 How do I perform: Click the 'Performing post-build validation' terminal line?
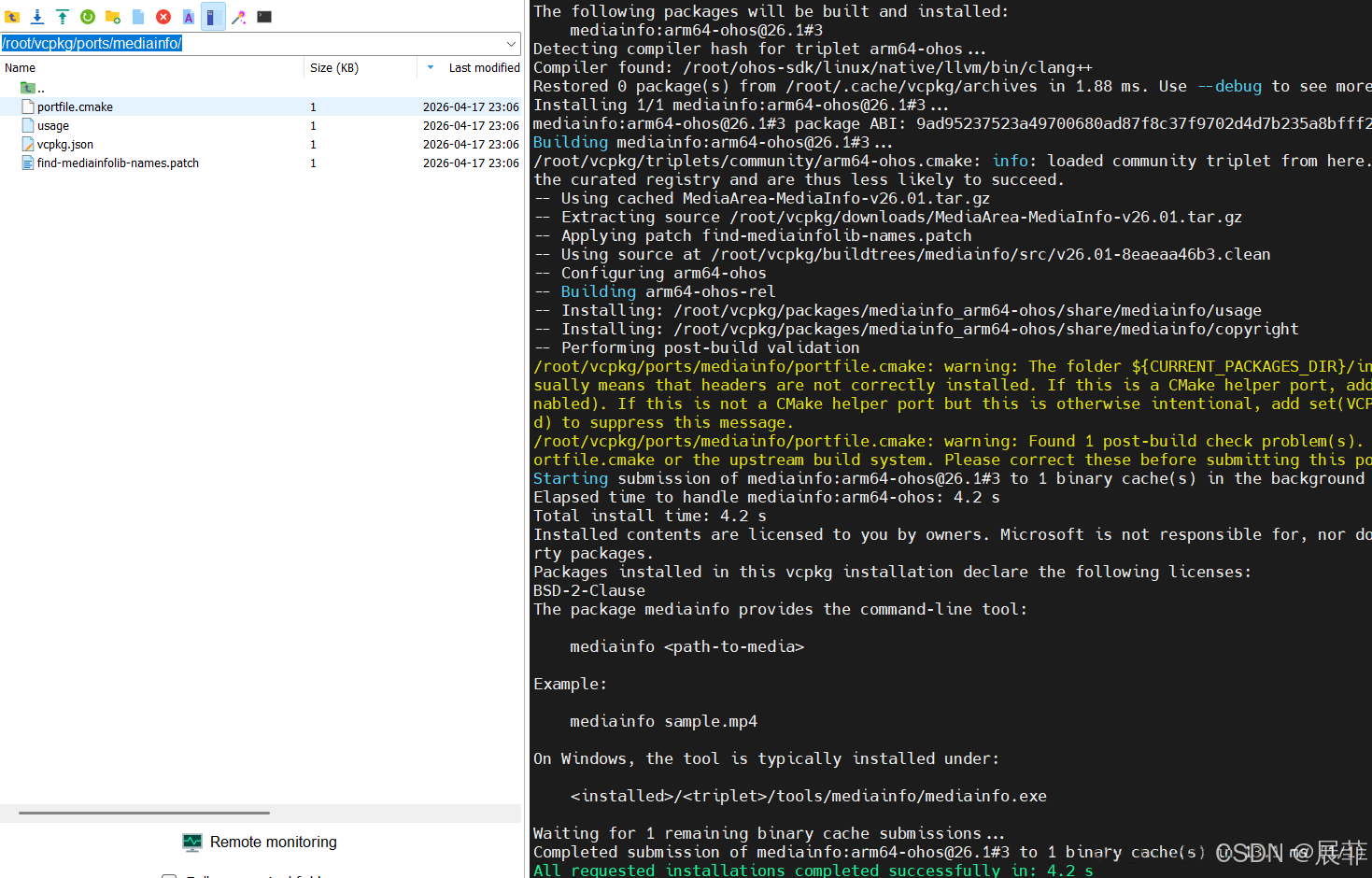coord(697,347)
